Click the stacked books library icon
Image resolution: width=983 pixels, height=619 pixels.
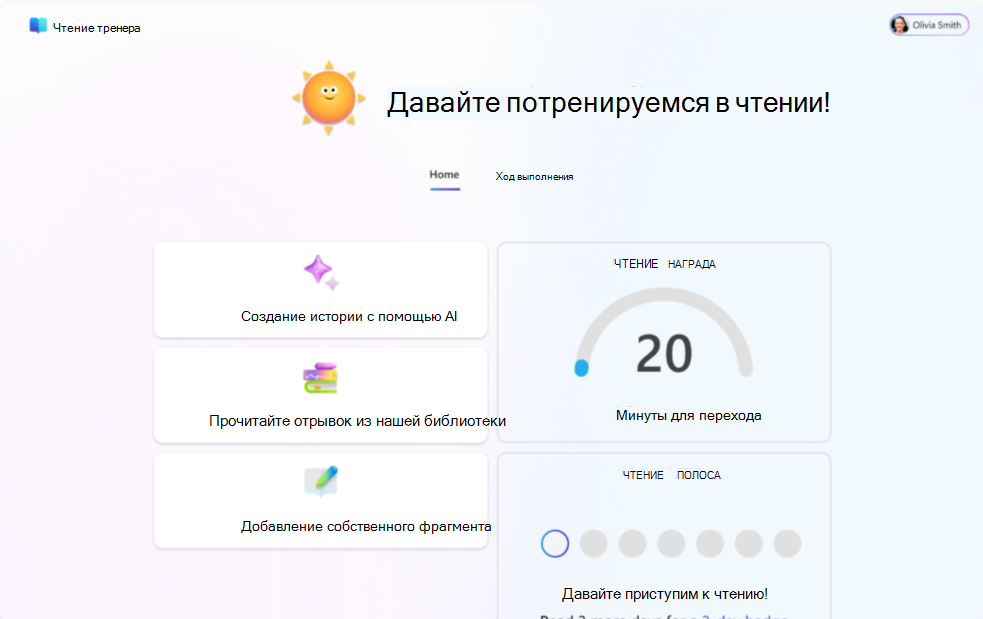pyautogui.click(x=321, y=378)
